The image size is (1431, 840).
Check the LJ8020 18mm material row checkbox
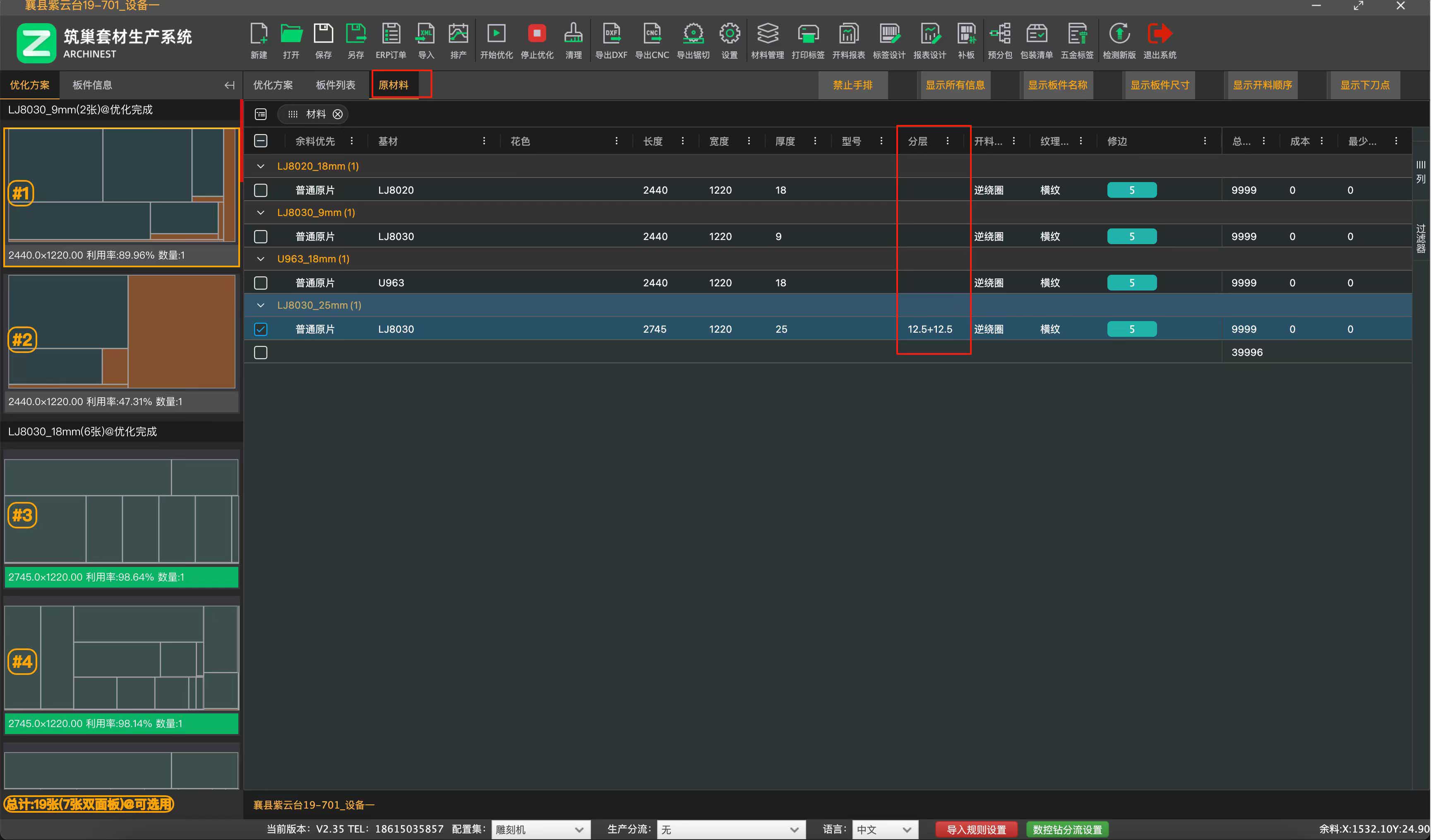(x=261, y=190)
